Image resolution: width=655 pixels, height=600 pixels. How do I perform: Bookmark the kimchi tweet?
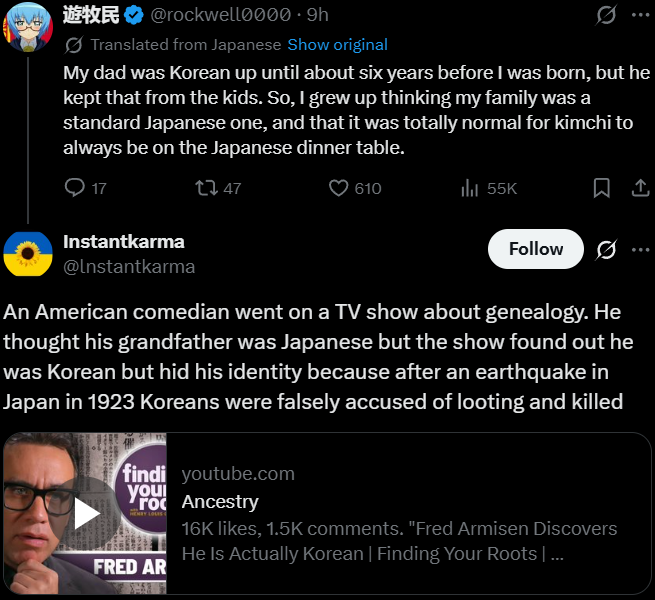602,188
